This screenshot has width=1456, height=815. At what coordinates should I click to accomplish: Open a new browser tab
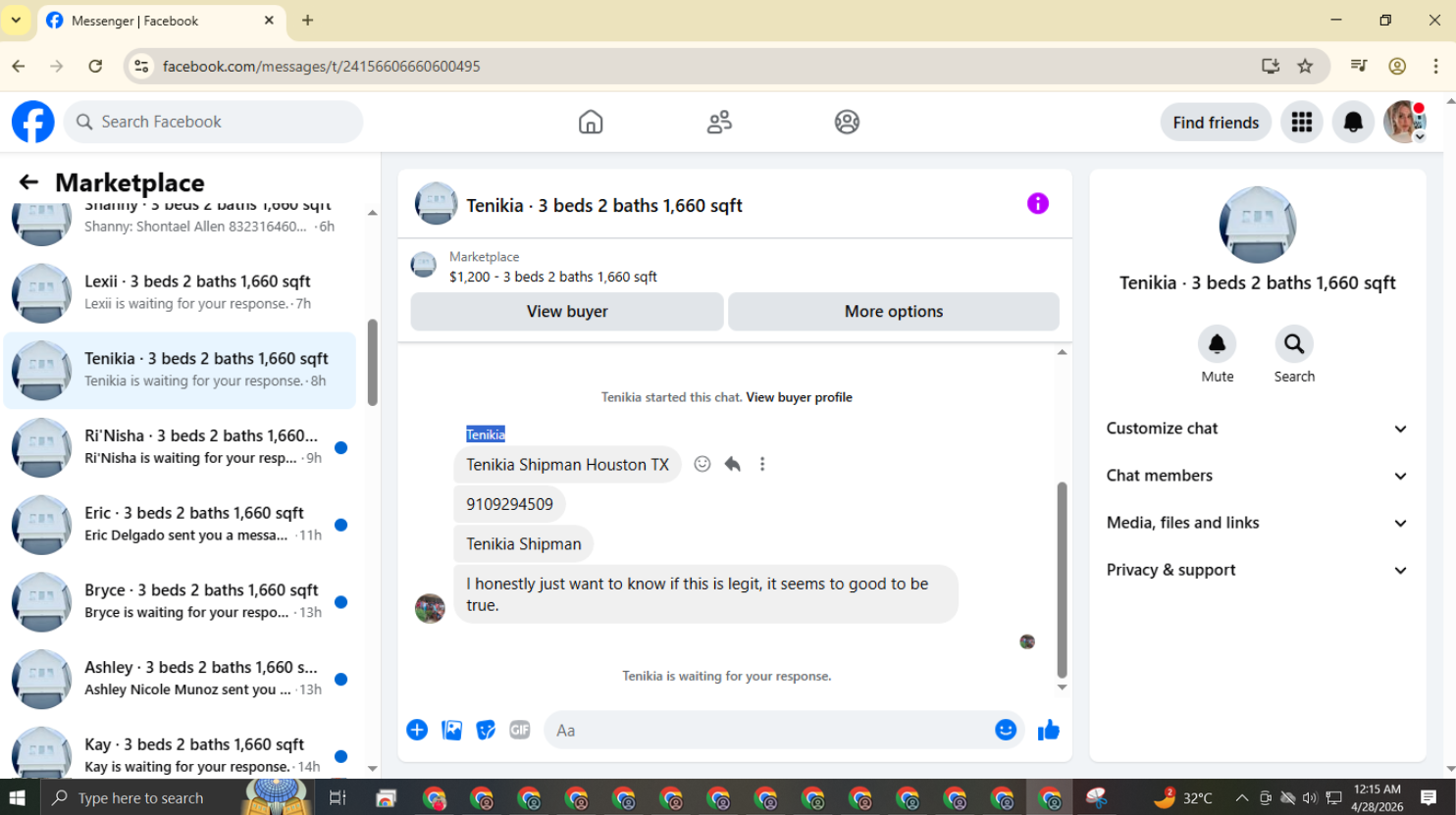point(307,20)
